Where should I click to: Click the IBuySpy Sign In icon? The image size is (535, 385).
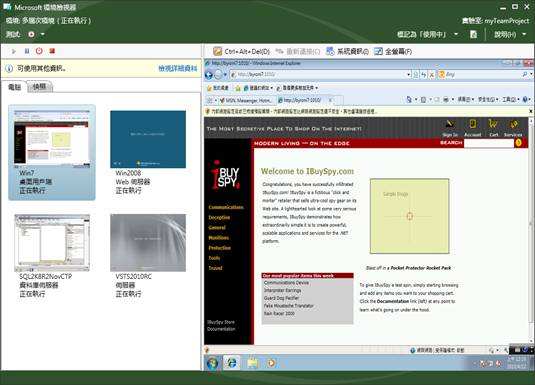(x=450, y=128)
